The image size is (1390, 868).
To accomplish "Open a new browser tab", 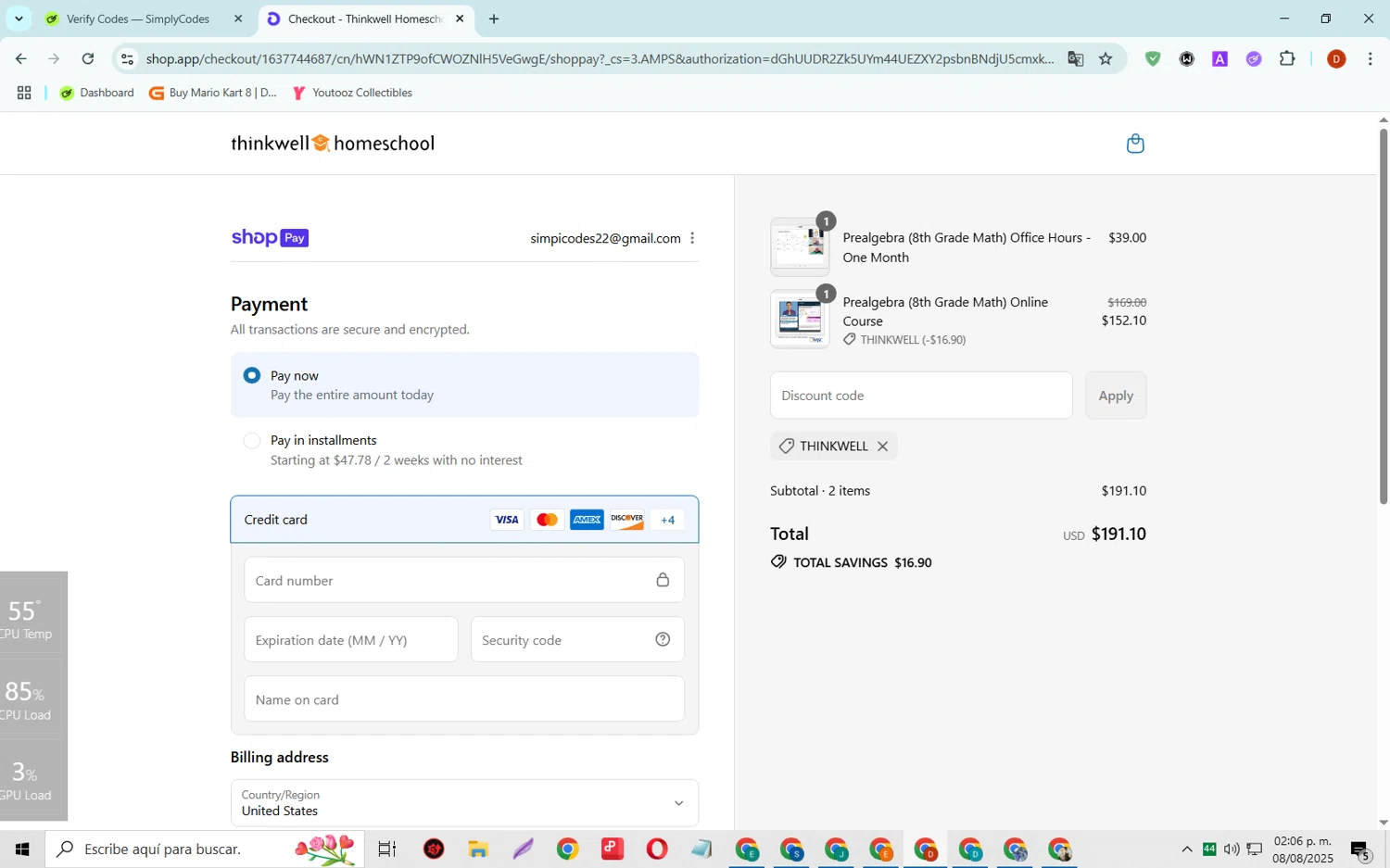I will click(494, 19).
